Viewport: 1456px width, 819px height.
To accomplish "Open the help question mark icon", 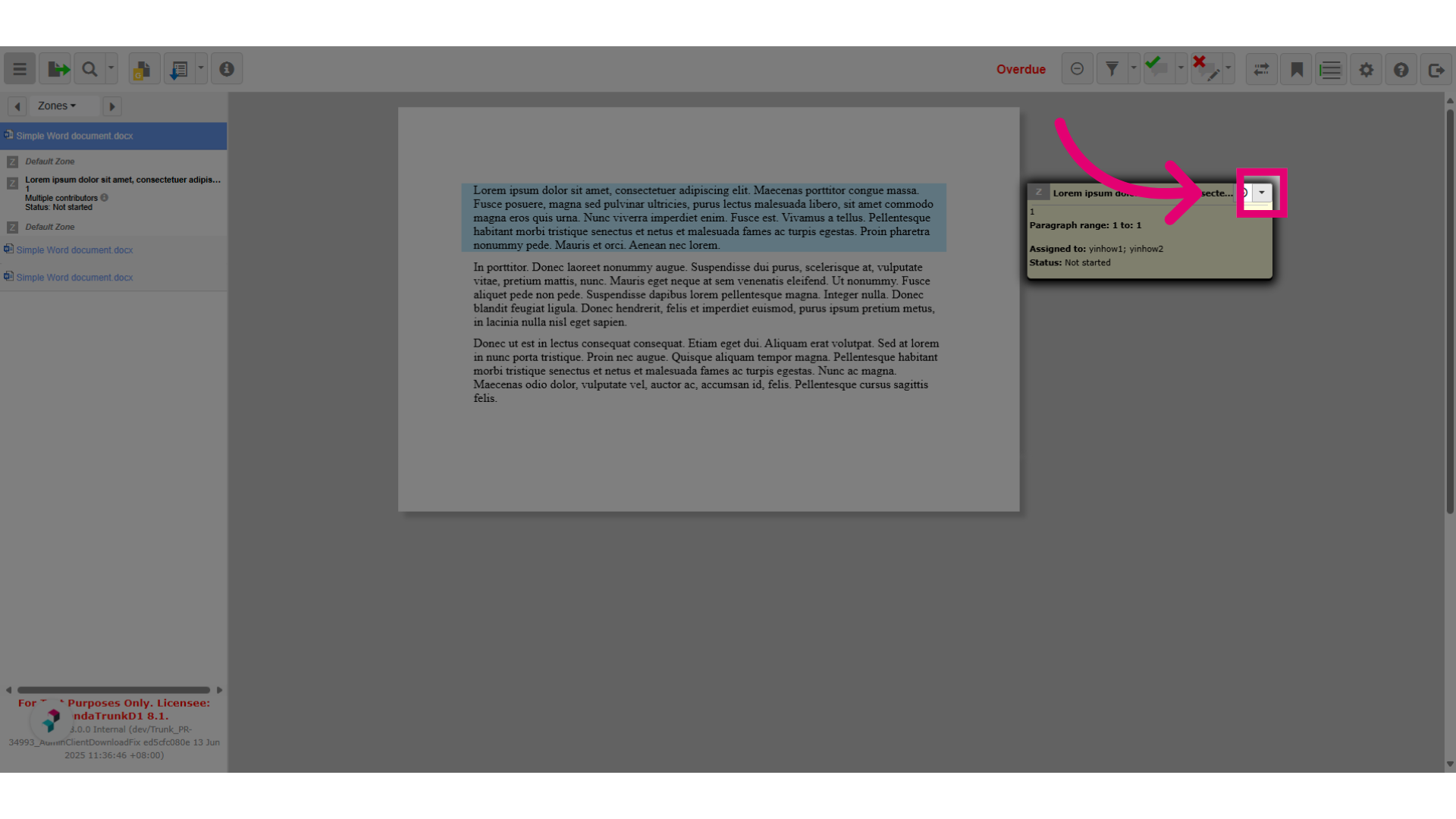I will click(1401, 69).
